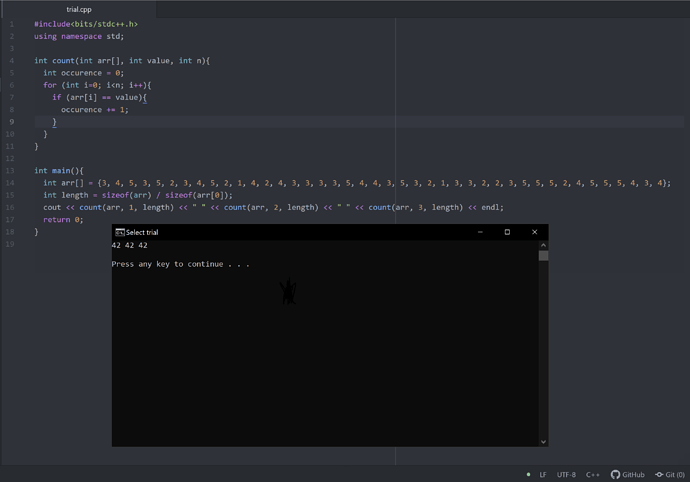Click the GitHub icon in status bar
Viewport: 690px width, 482px height.
[x=615, y=475]
